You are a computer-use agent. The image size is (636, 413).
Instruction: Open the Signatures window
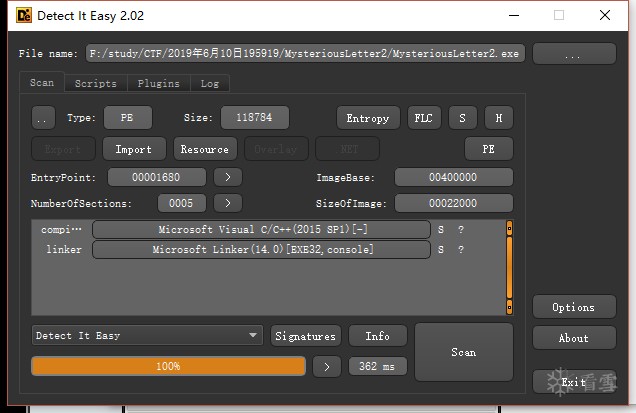click(306, 336)
